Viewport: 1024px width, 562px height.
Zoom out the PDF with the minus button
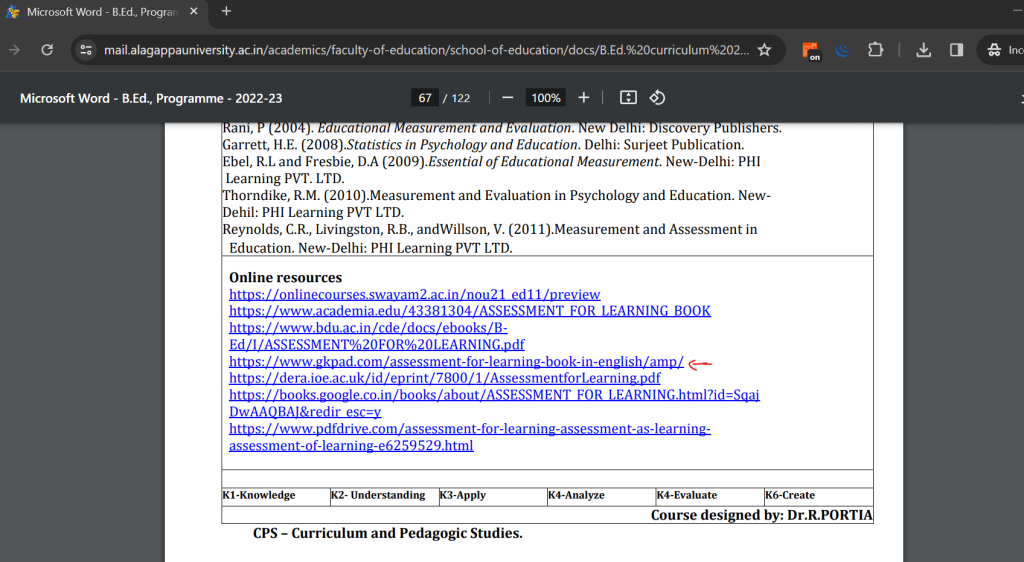pyautogui.click(x=507, y=98)
